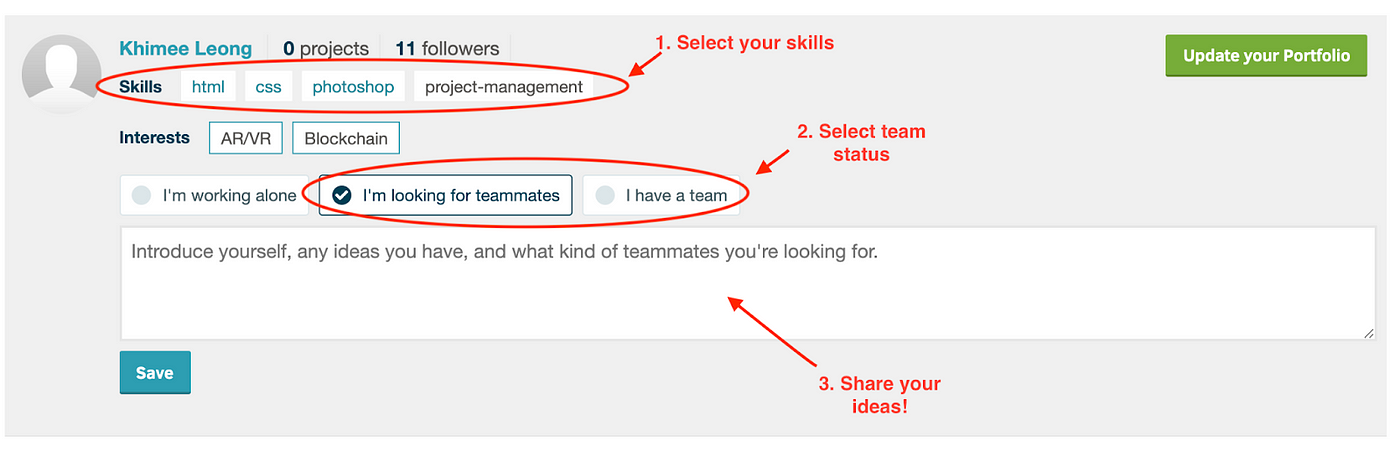Image resolution: width=1400 pixels, height=452 pixels.
Task: View the 0 projects count
Action: click(325, 48)
